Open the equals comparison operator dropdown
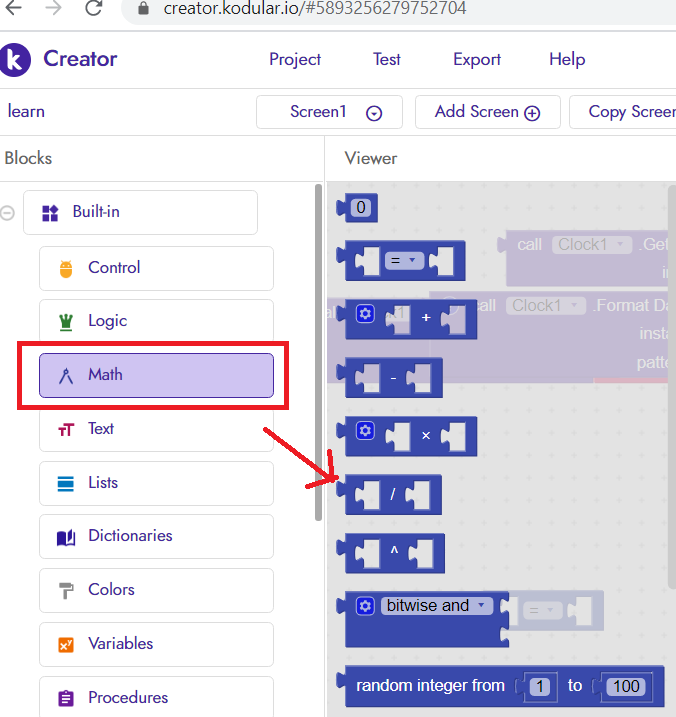Image resolution: width=676 pixels, height=717 pixels. tap(404, 261)
